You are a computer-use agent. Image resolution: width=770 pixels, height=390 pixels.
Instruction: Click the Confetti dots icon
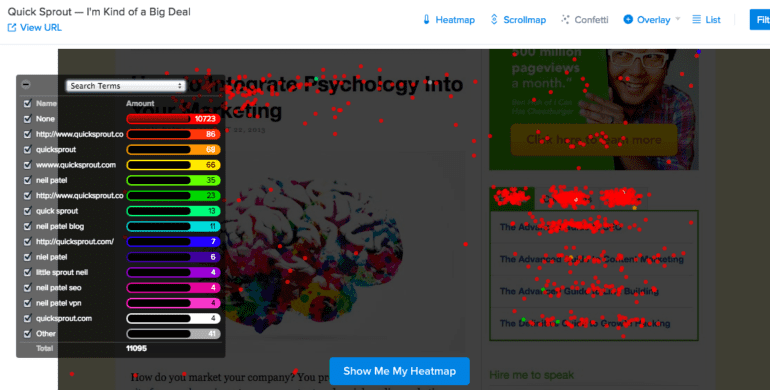[x=565, y=20]
